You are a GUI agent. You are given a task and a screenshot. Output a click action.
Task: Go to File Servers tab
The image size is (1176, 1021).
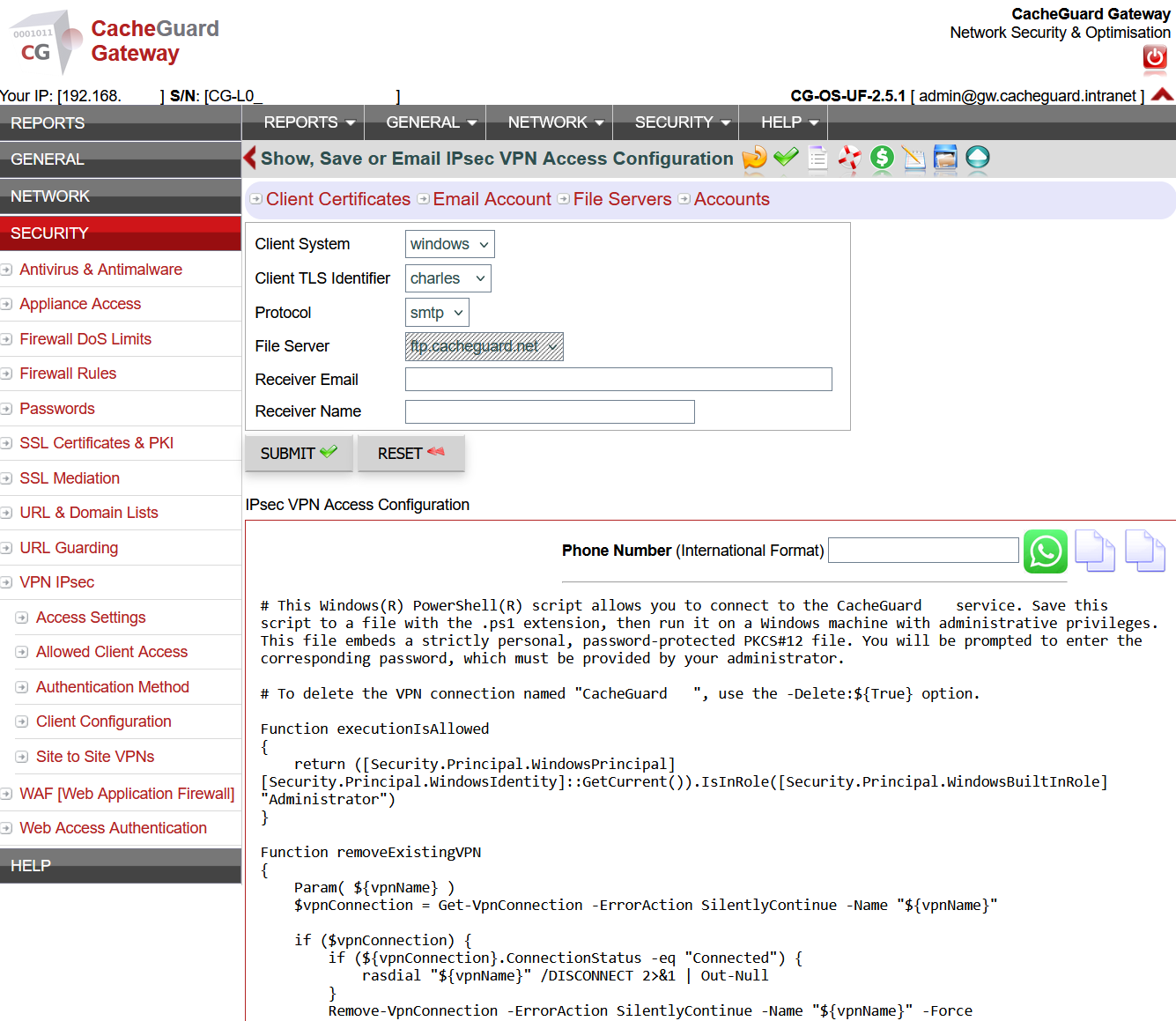pos(622,199)
